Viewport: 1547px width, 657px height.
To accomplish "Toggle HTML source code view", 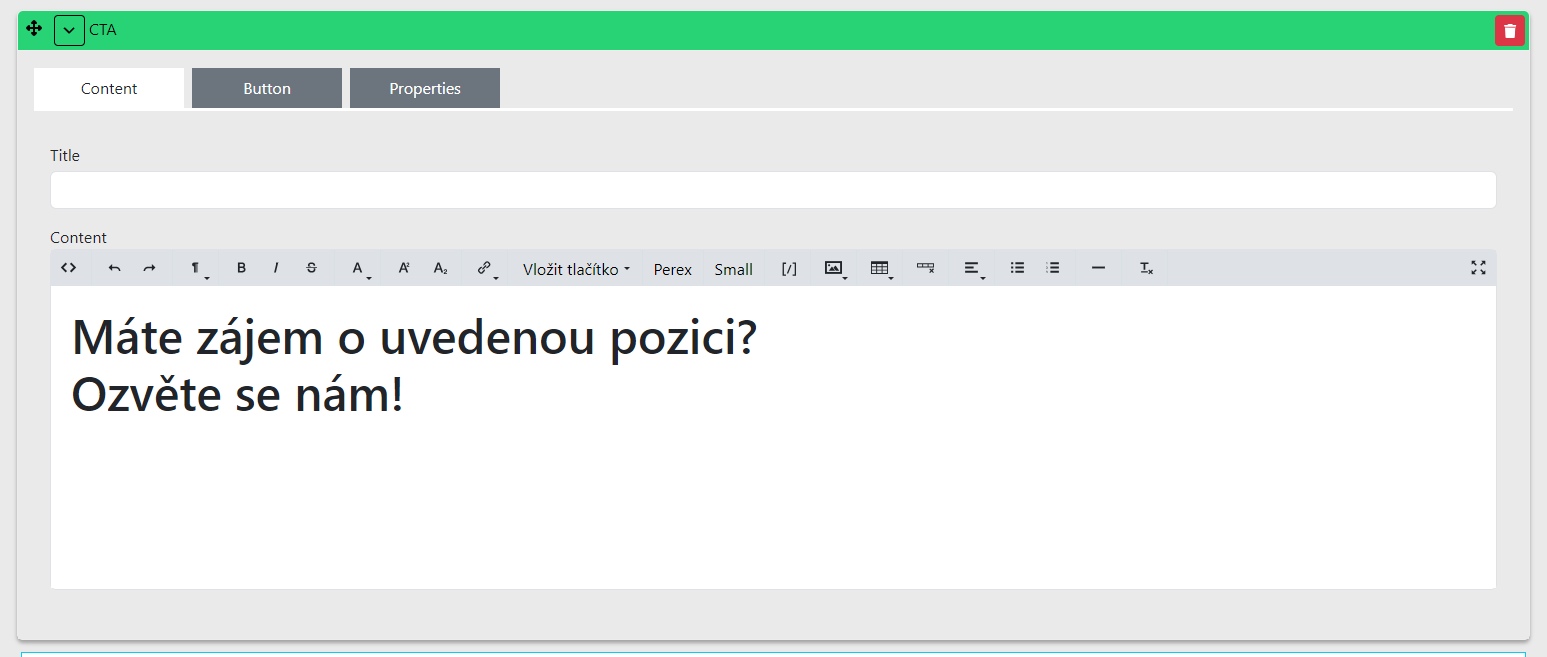I will point(69,268).
